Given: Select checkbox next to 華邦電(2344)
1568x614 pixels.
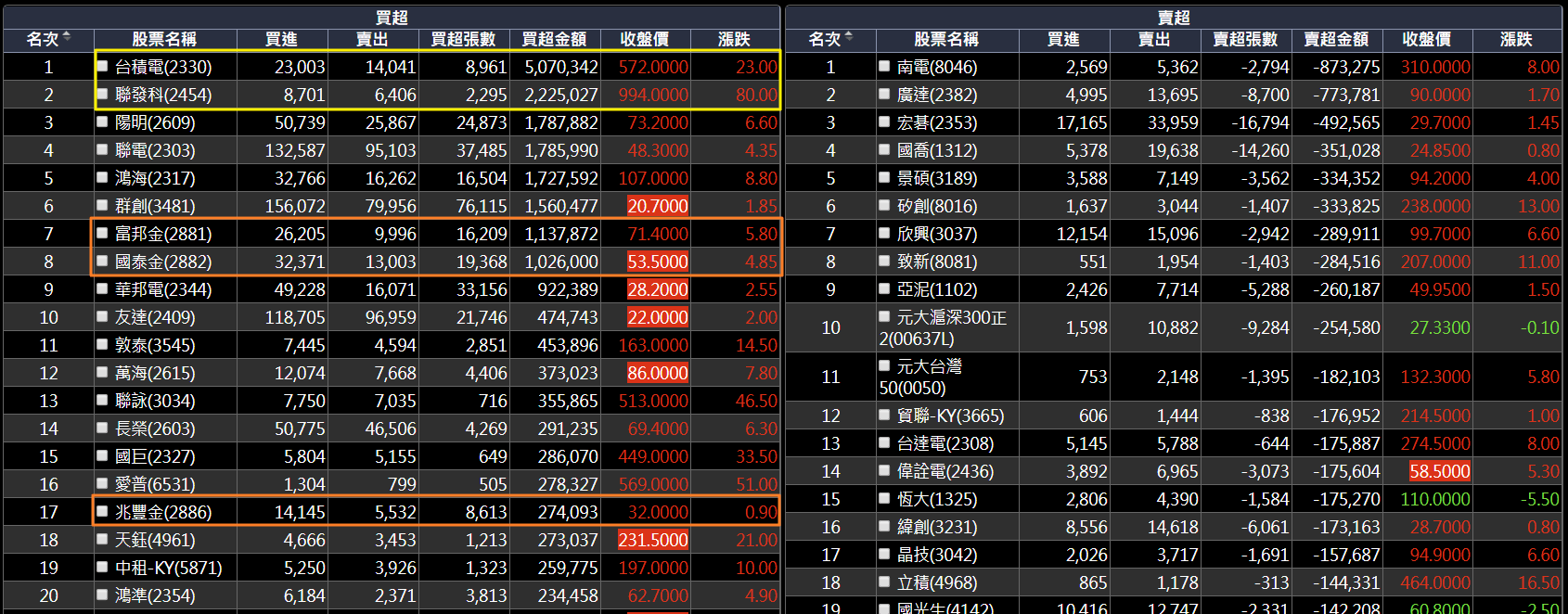Looking at the screenshot, I should (x=103, y=288).
